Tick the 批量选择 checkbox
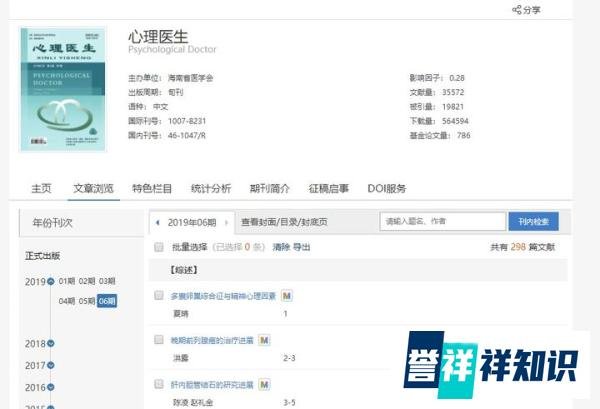Screen dimensions: 600x409 pos(159,247)
